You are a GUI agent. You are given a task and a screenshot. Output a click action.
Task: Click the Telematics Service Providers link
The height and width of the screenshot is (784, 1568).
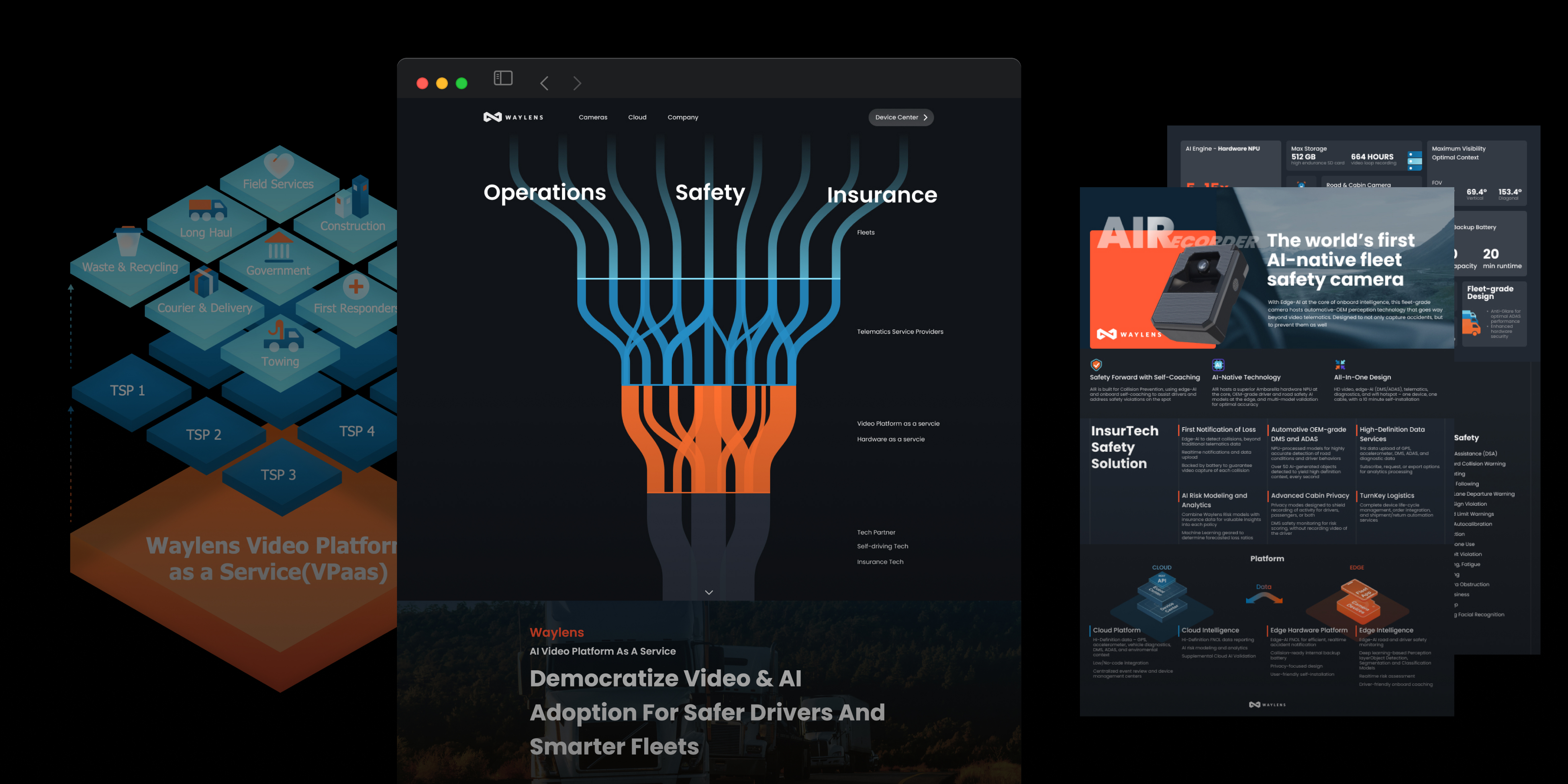900,332
